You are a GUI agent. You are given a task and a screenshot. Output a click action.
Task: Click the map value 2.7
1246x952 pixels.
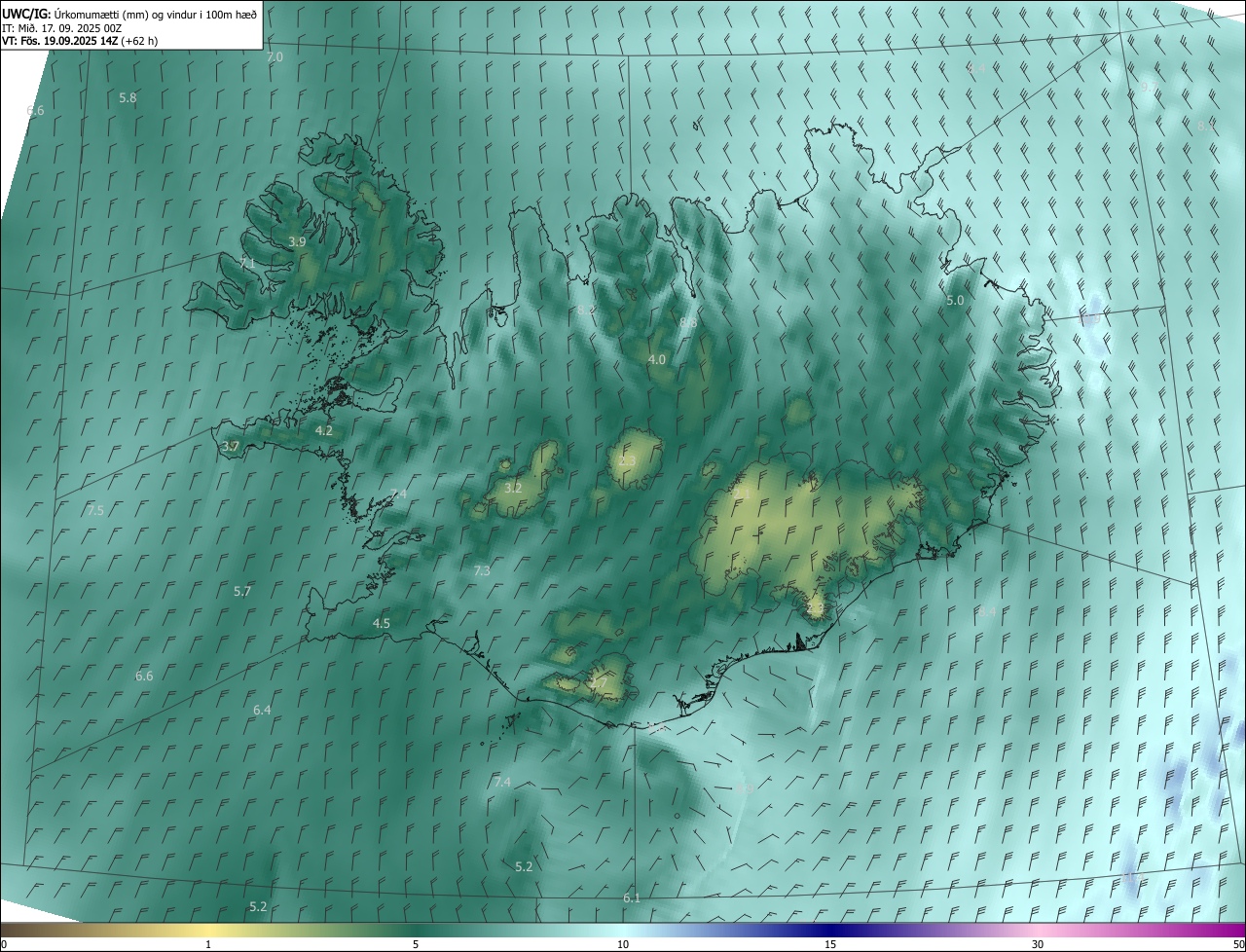coord(599,683)
